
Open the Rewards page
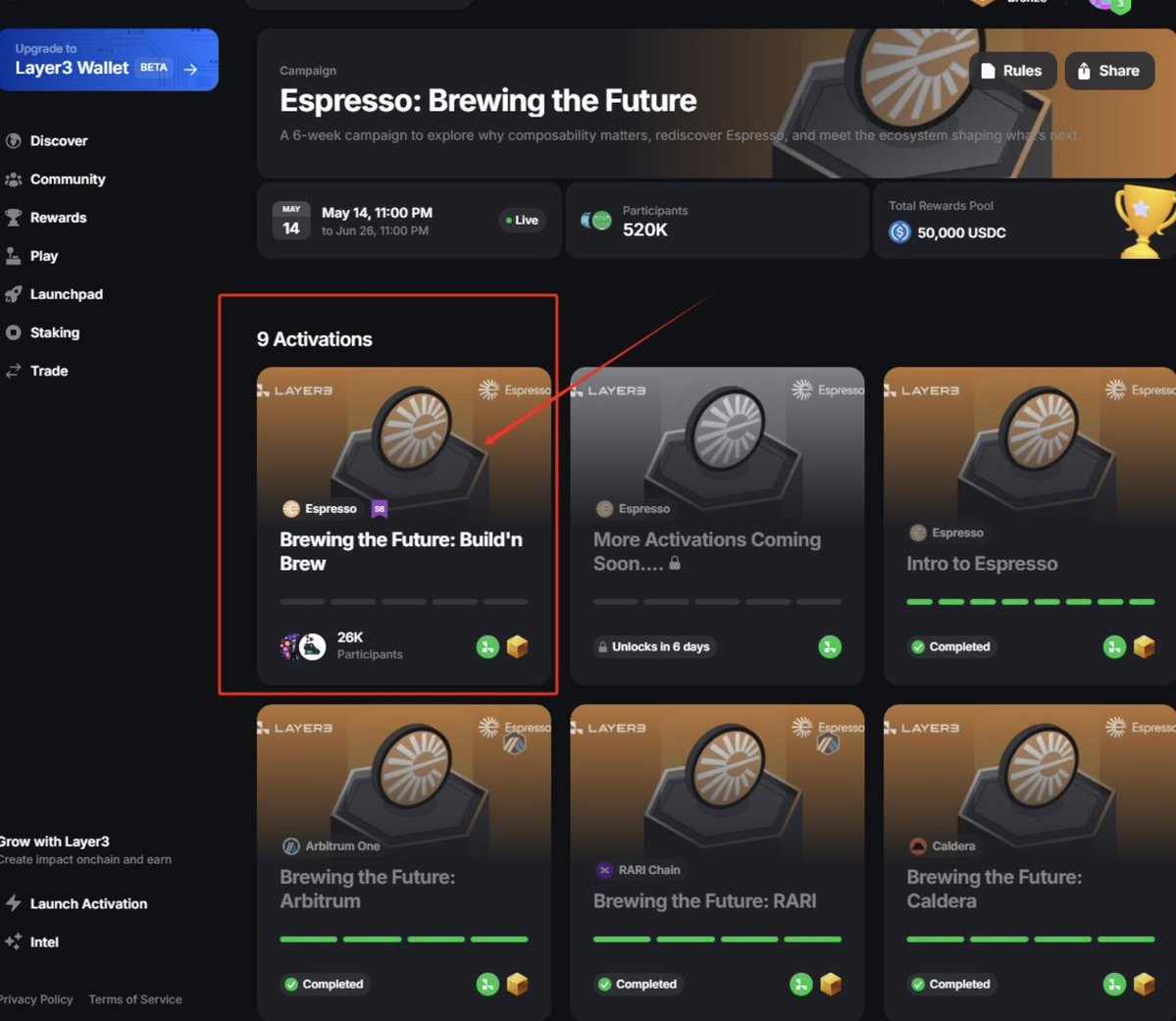click(x=59, y=218)
